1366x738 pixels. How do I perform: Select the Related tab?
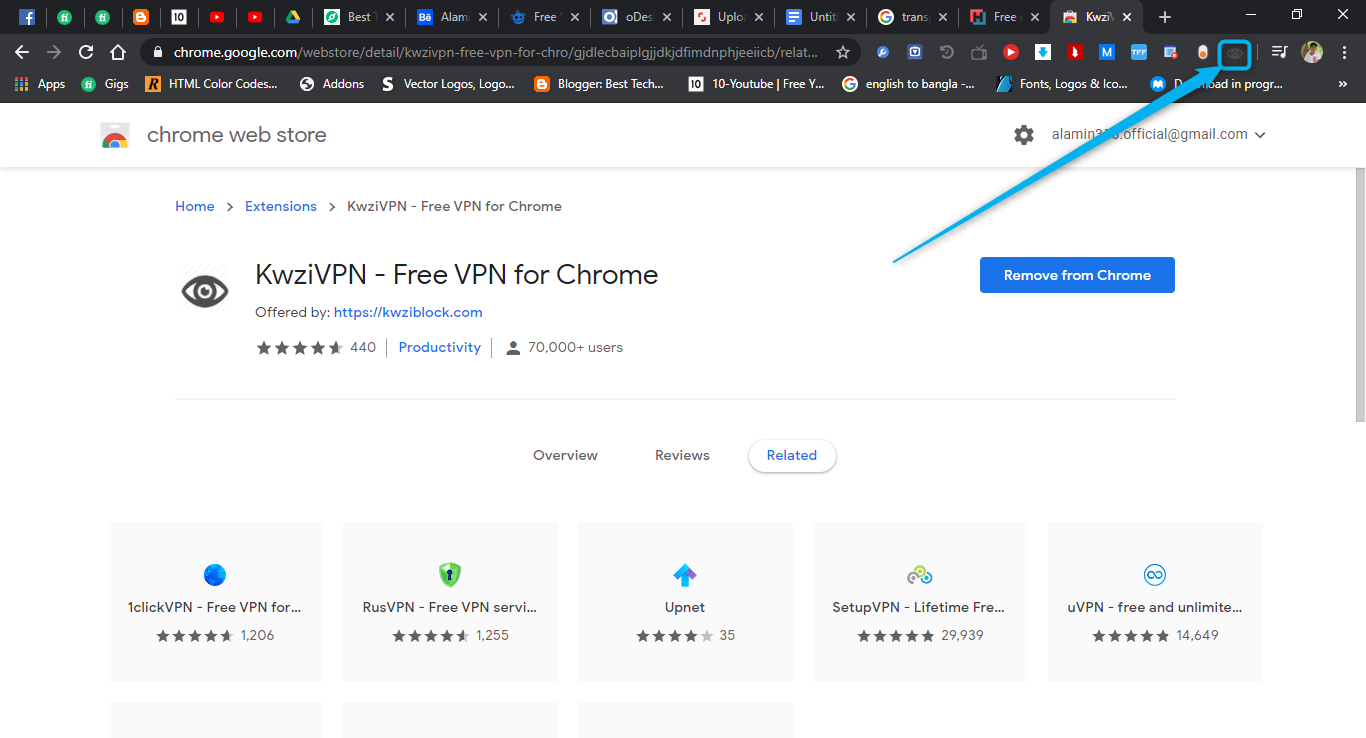pyautogui.click(x=792, y=455)
